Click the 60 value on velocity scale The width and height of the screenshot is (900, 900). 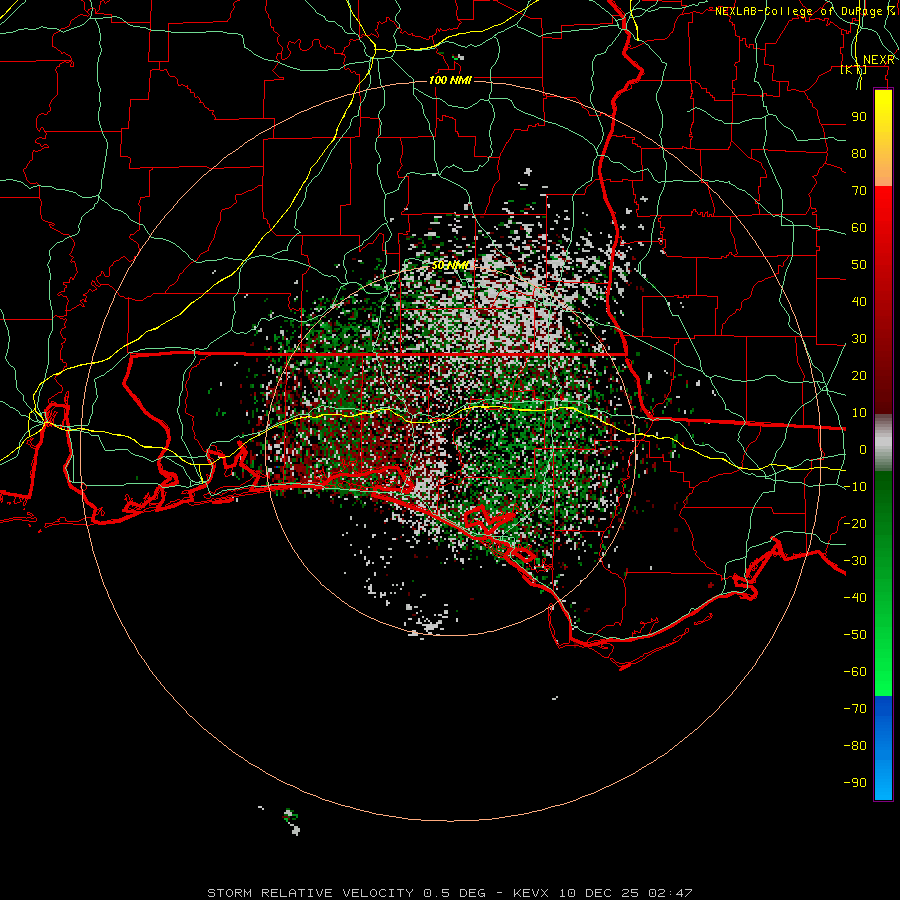click(x=859, y=227)
